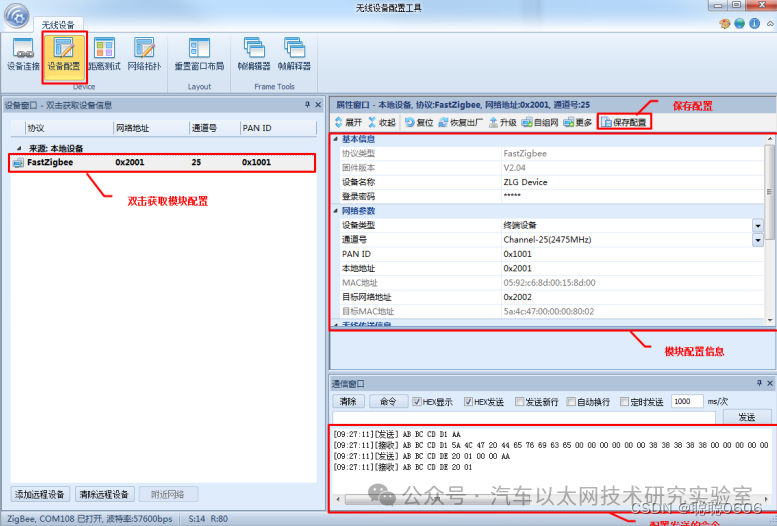777x526 pixels.
Task: Select the PAN ID value 0x1001 field
Action: pyautogui.click(x=632, y=254)
